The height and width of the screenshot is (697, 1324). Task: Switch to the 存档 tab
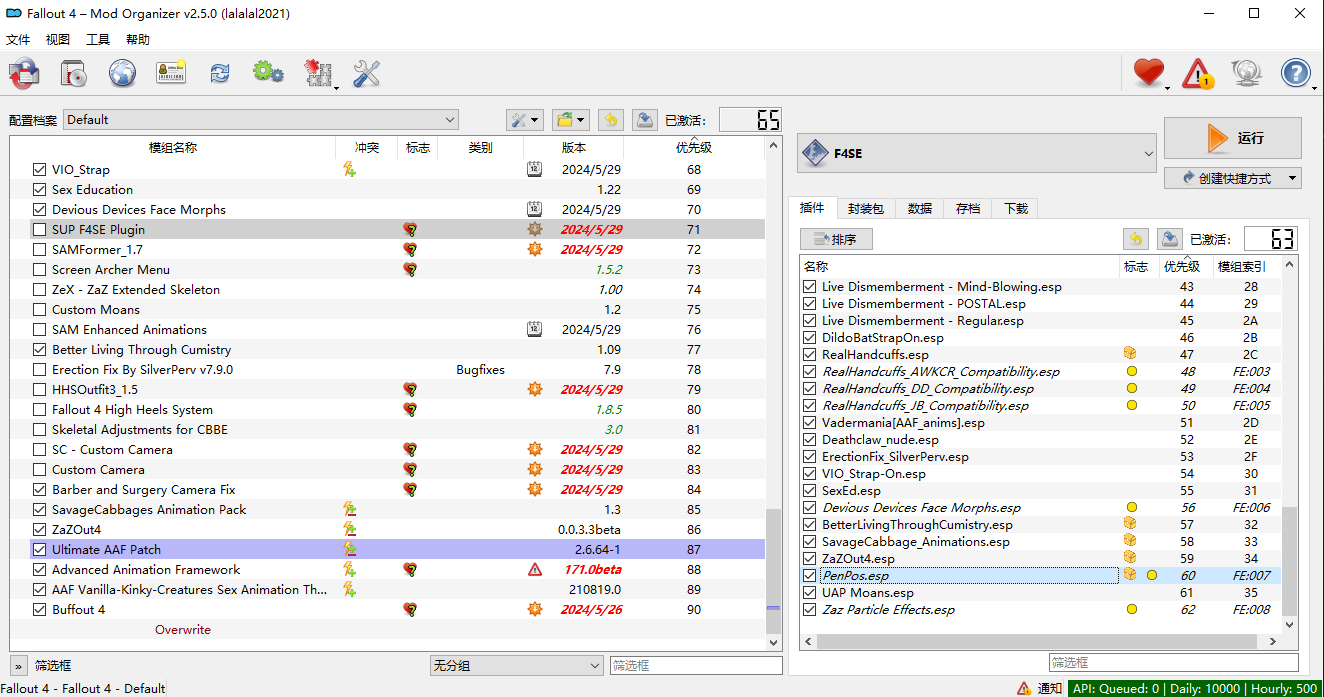pyautogui.click(x=968, y=208)
